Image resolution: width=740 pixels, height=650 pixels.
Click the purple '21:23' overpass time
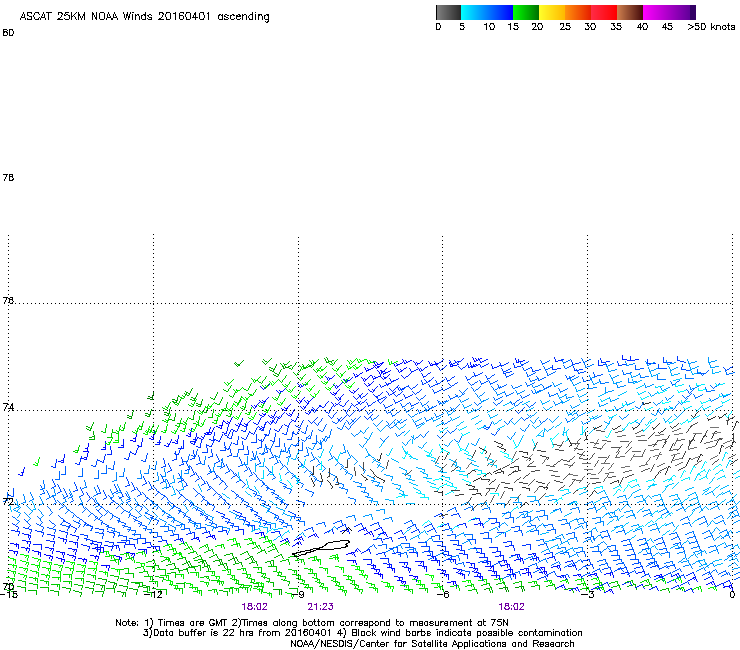click(320, 607)
